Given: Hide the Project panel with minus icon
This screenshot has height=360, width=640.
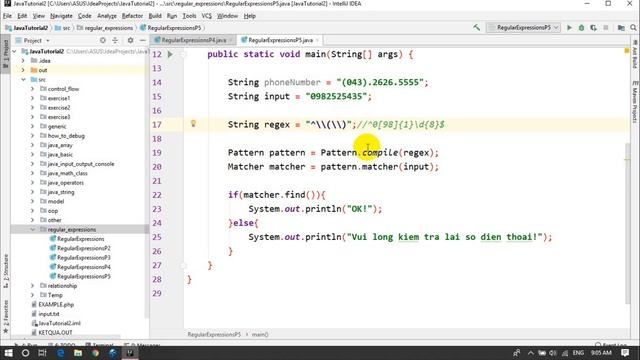Looking at the screenshot, I should (x=142, y=40).
